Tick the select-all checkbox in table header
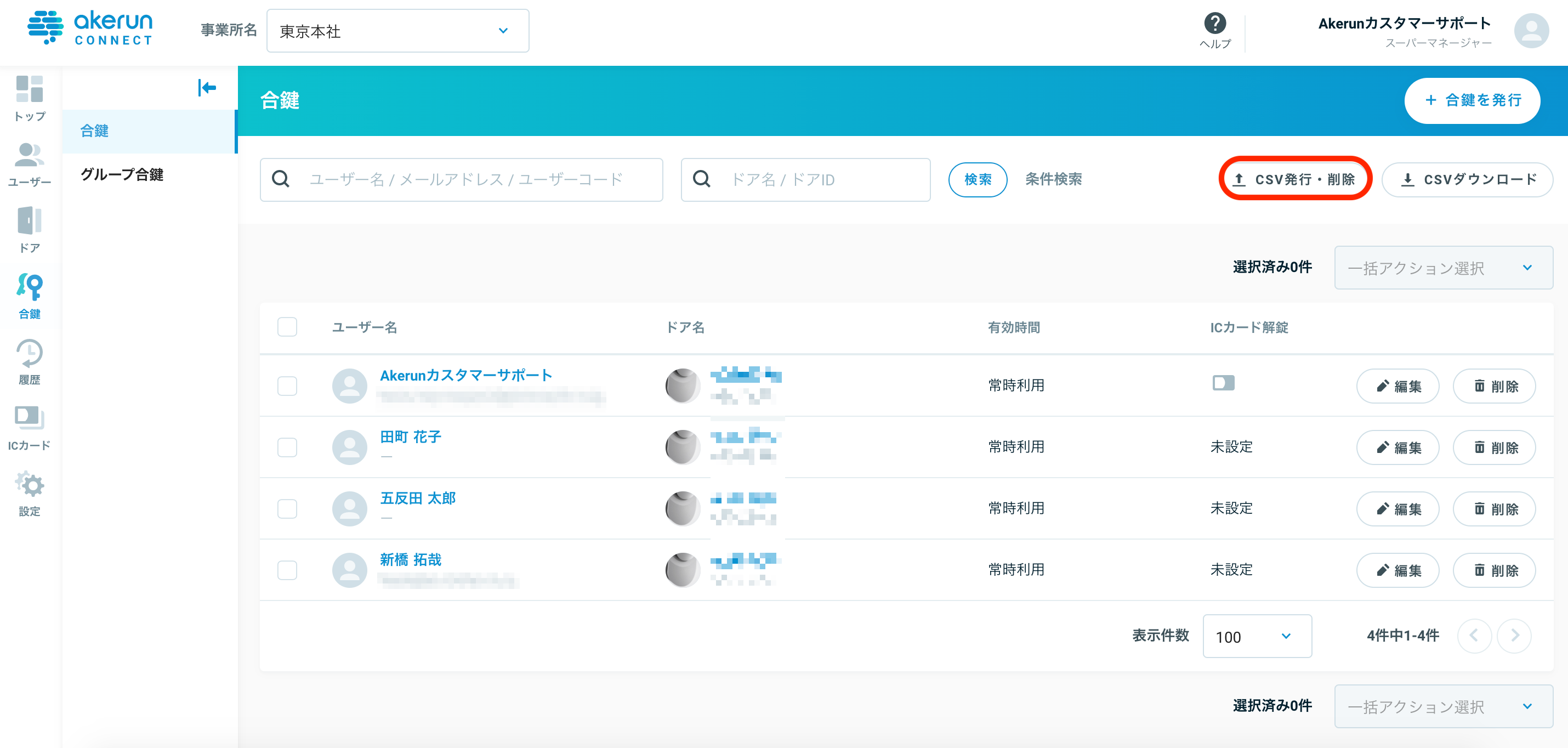Viewport: 1568px width, 748px height. click(287, 327)
